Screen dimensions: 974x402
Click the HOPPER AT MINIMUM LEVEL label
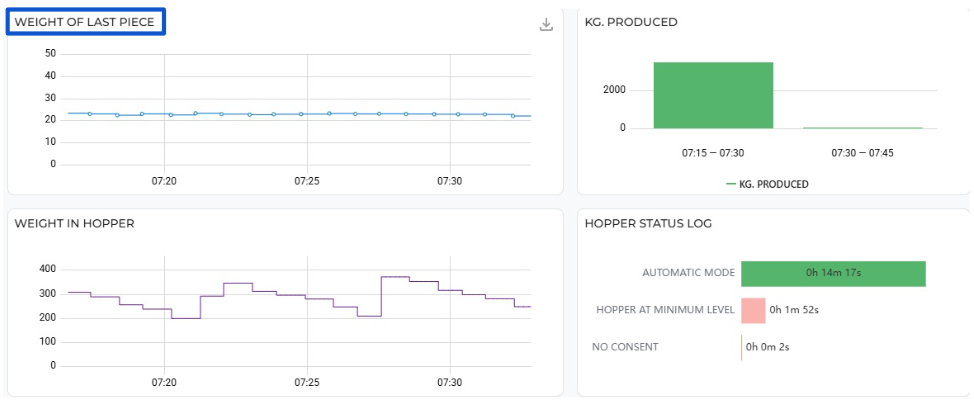pos(665,310)
